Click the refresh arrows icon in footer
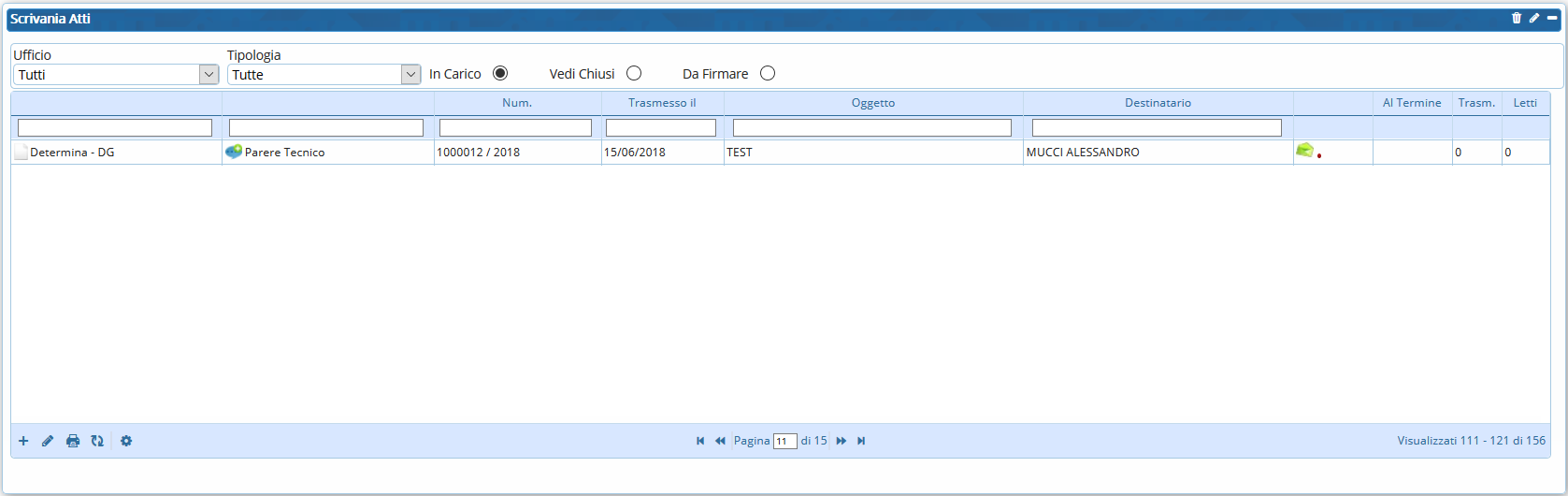 97,441
